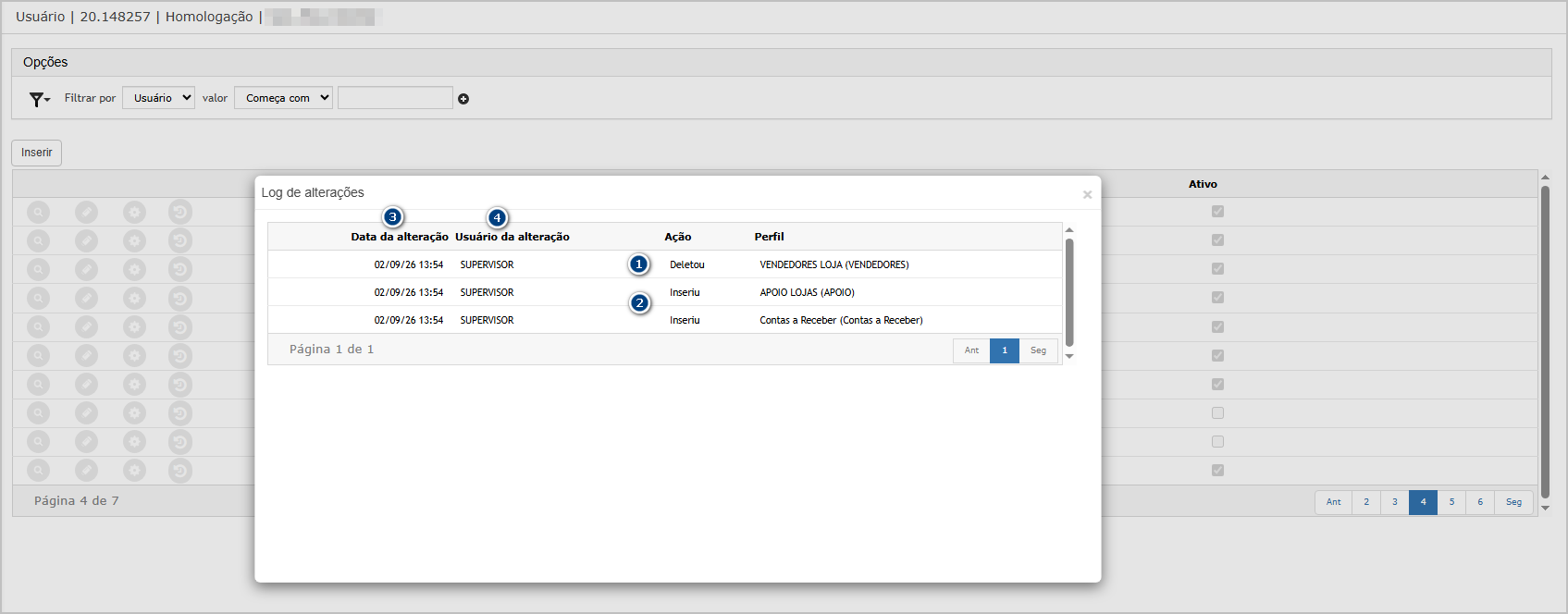Image resolution: width=1568 pixels, height=614 pixels.
Task: Open change history icon in third table row
Action: coord(180,269)
